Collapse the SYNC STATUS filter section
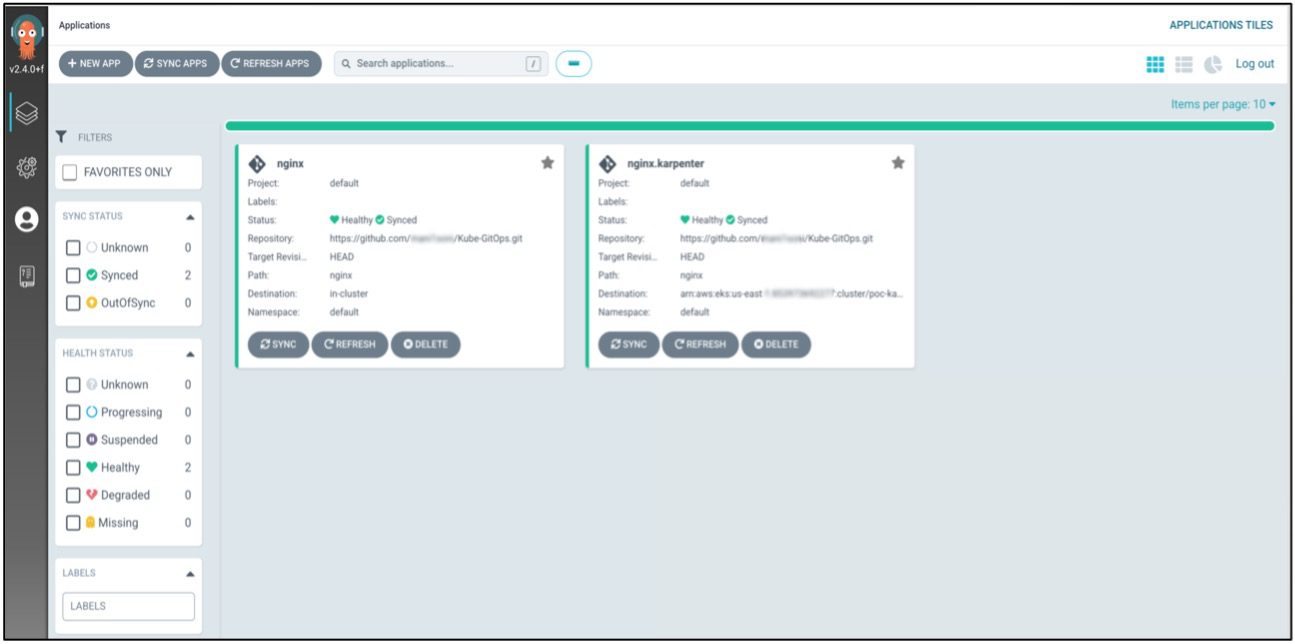The image size is (1295, 644). click(x=190, y=217)
